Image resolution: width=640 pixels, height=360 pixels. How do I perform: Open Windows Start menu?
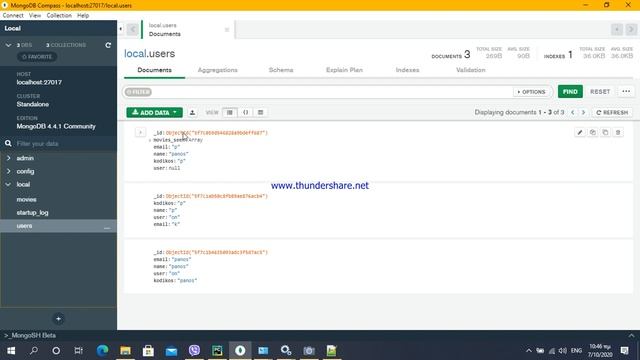(x=11, y=351)
